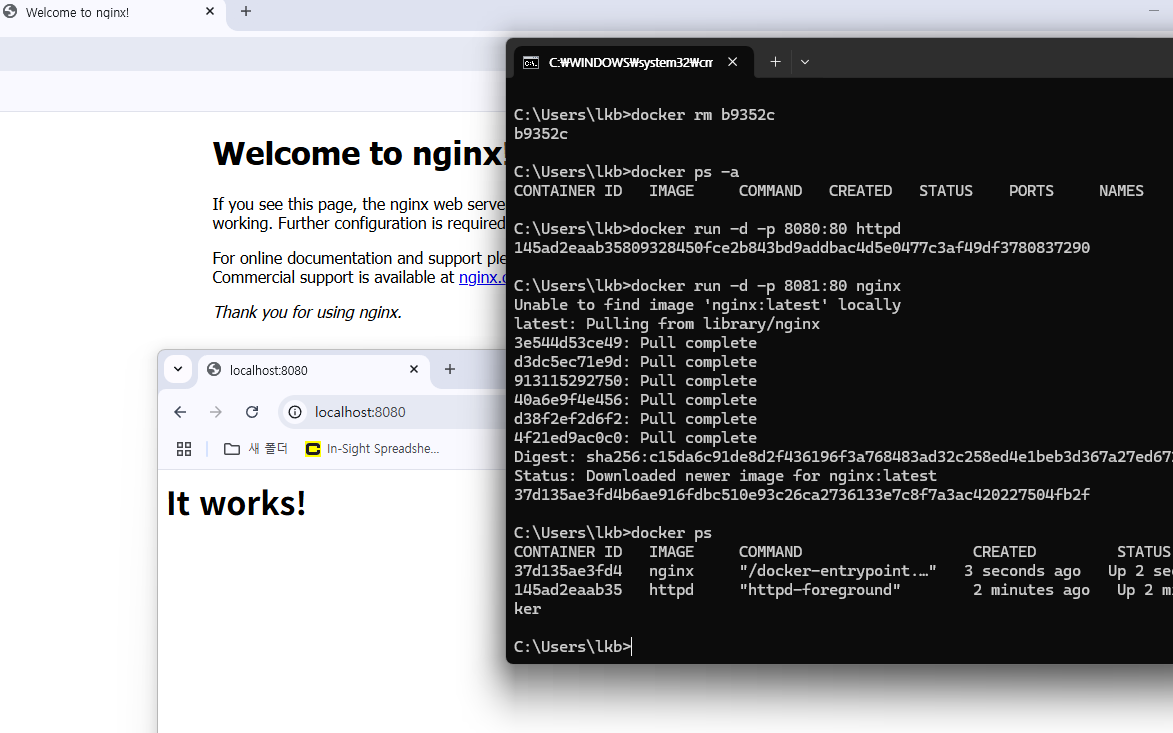
Task: Open the 새 폴더 bookmark folder
Action: pos(256,449)
